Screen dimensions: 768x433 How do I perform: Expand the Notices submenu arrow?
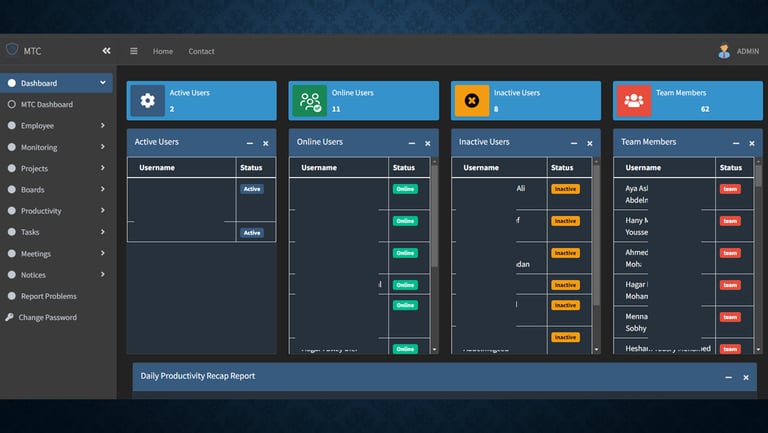point(102,274)
